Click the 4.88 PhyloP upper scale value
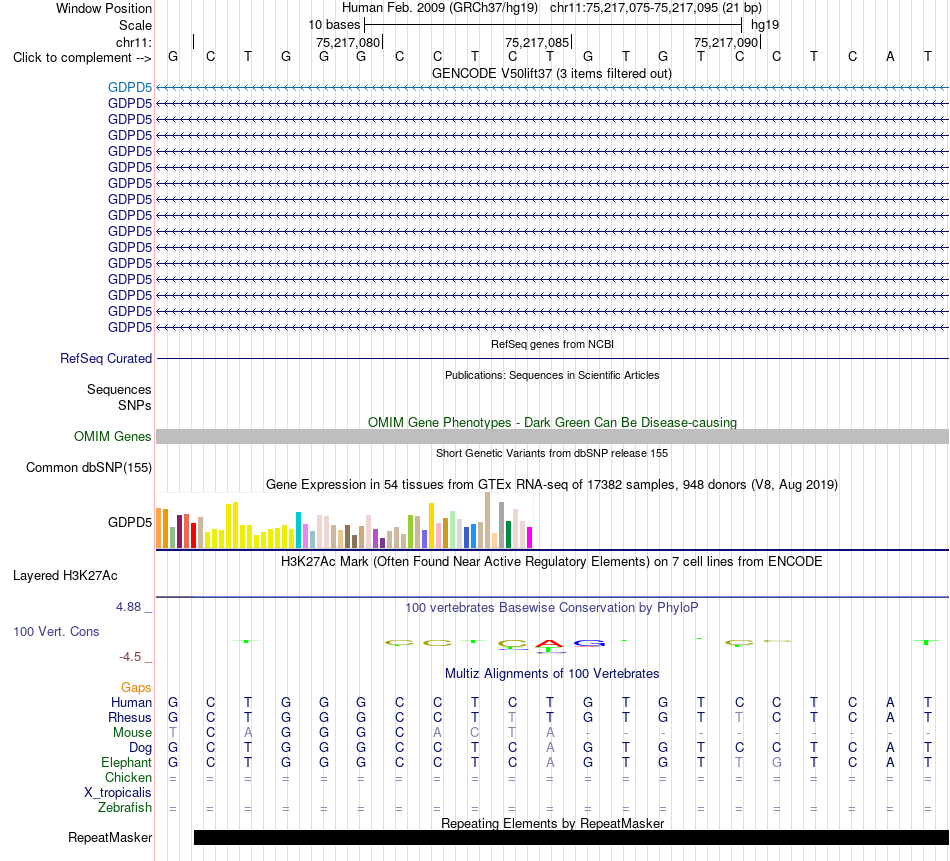The width and height of the screenshot is (950, 861). point(128,607)
